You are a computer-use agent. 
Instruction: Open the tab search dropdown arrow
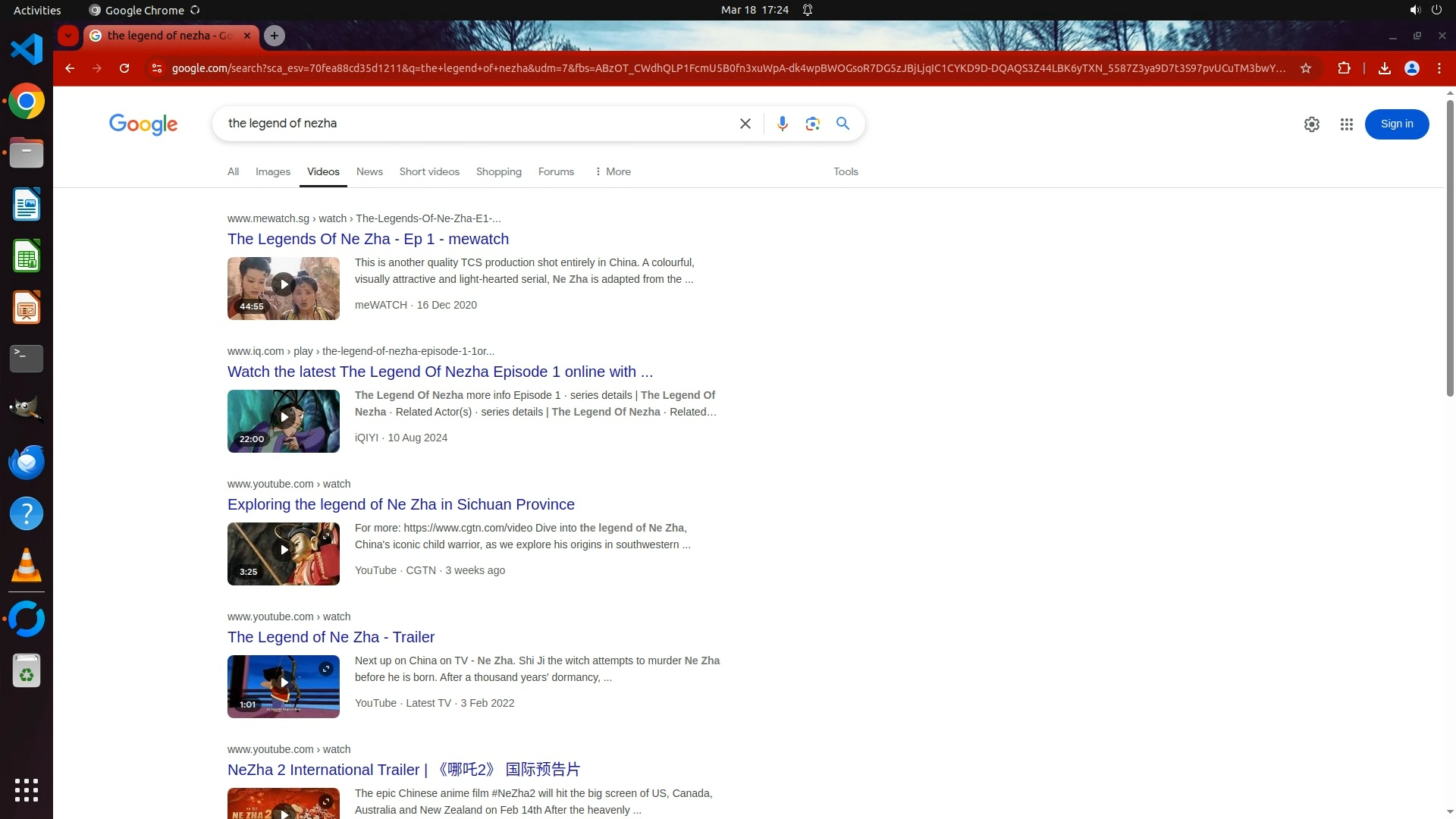coord(68,36)
